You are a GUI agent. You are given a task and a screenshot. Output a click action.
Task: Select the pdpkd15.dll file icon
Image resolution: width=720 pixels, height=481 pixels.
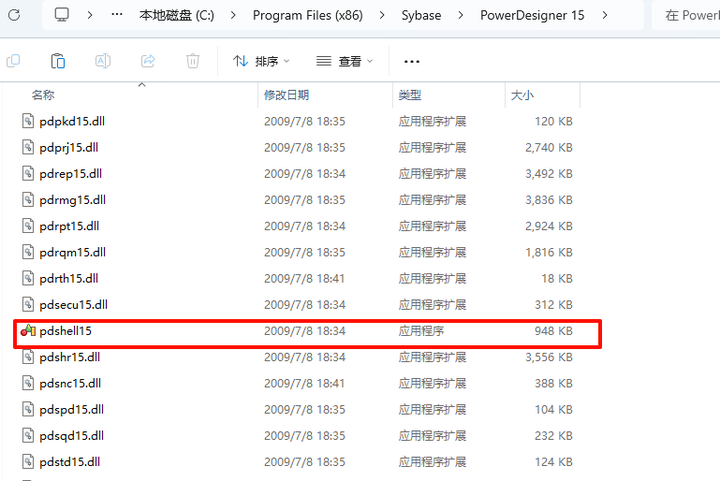(28, 121)
